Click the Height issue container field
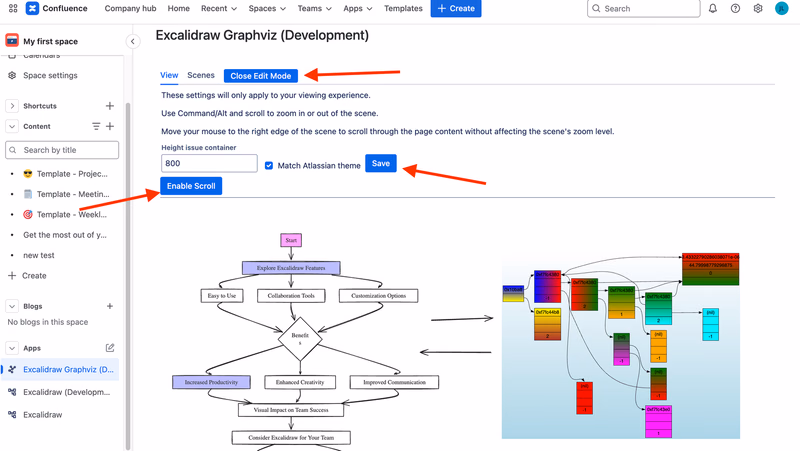 click(x=209, y=163)
